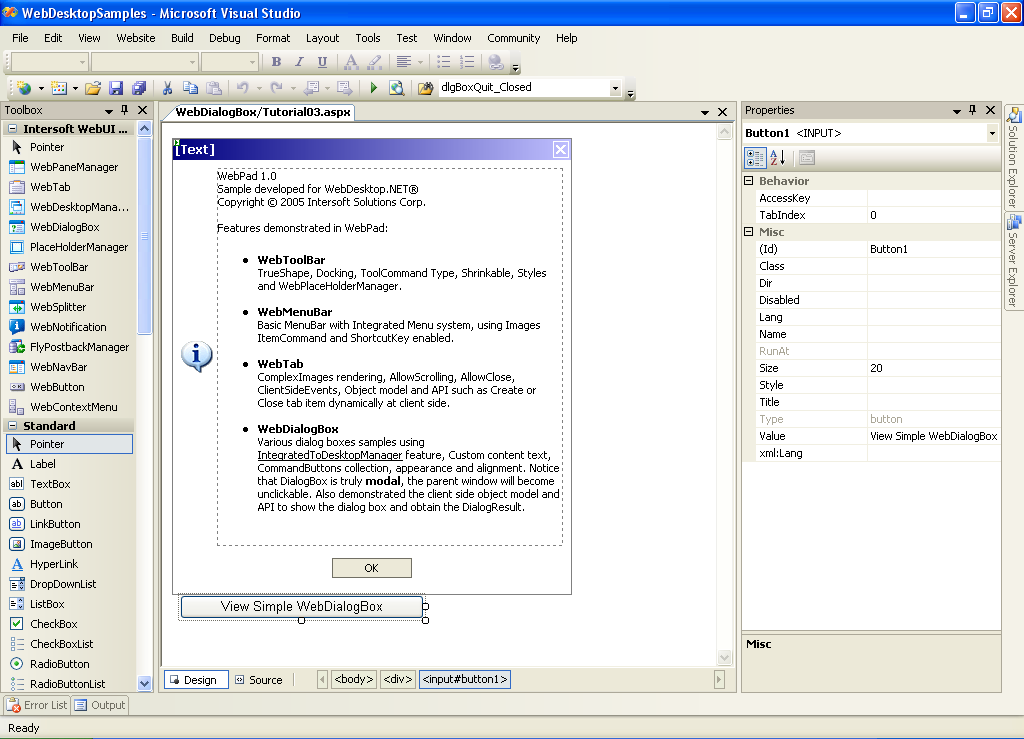Click the Open File folder icon

coord(93,88)
